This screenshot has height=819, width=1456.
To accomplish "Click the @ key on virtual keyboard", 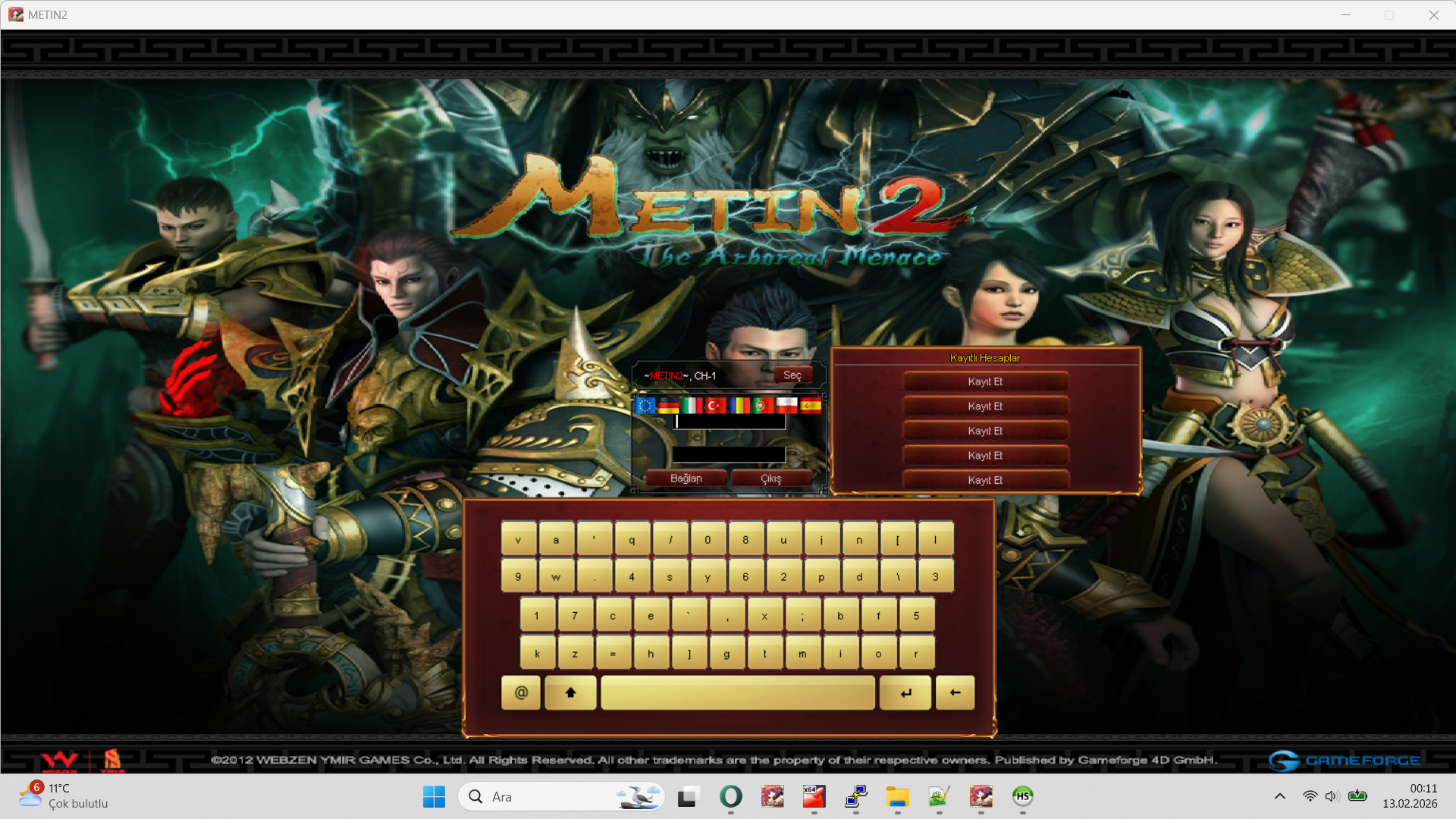I will coord(521,692).
